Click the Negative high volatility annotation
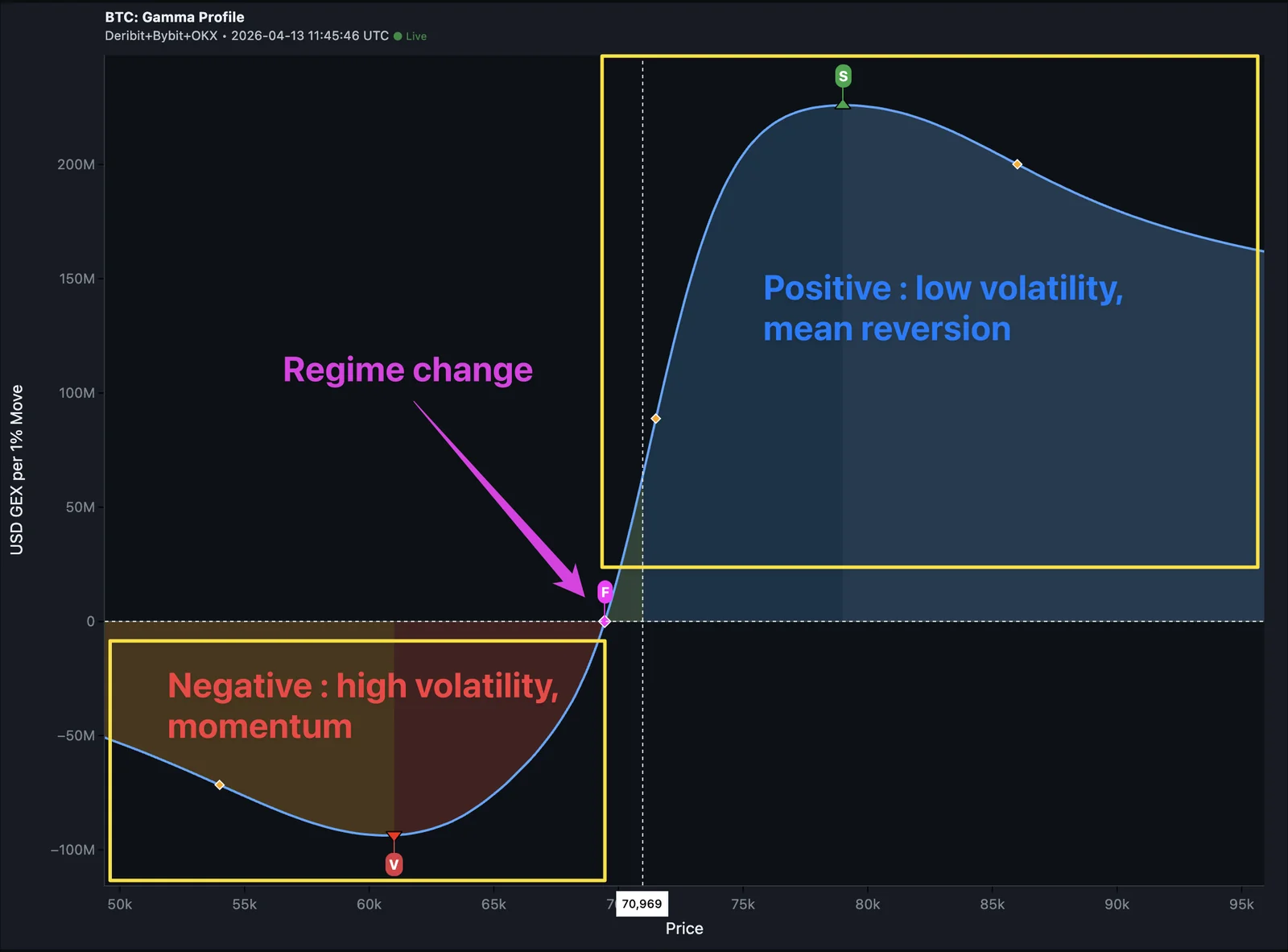This screenshot has height=952, width=1288. pos(362,705)
